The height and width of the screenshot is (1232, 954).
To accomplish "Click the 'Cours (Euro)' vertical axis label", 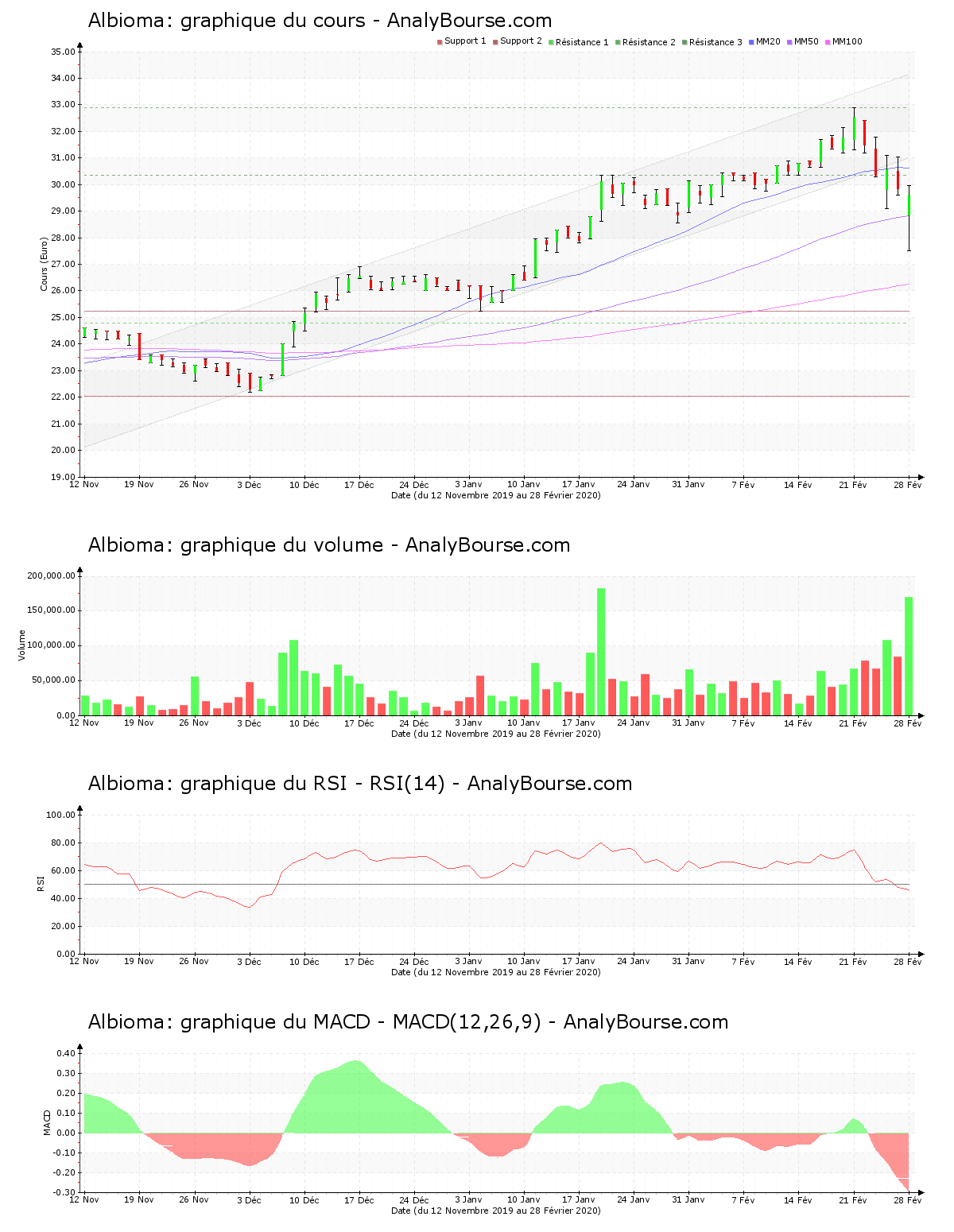I will [x=45, y=264].
